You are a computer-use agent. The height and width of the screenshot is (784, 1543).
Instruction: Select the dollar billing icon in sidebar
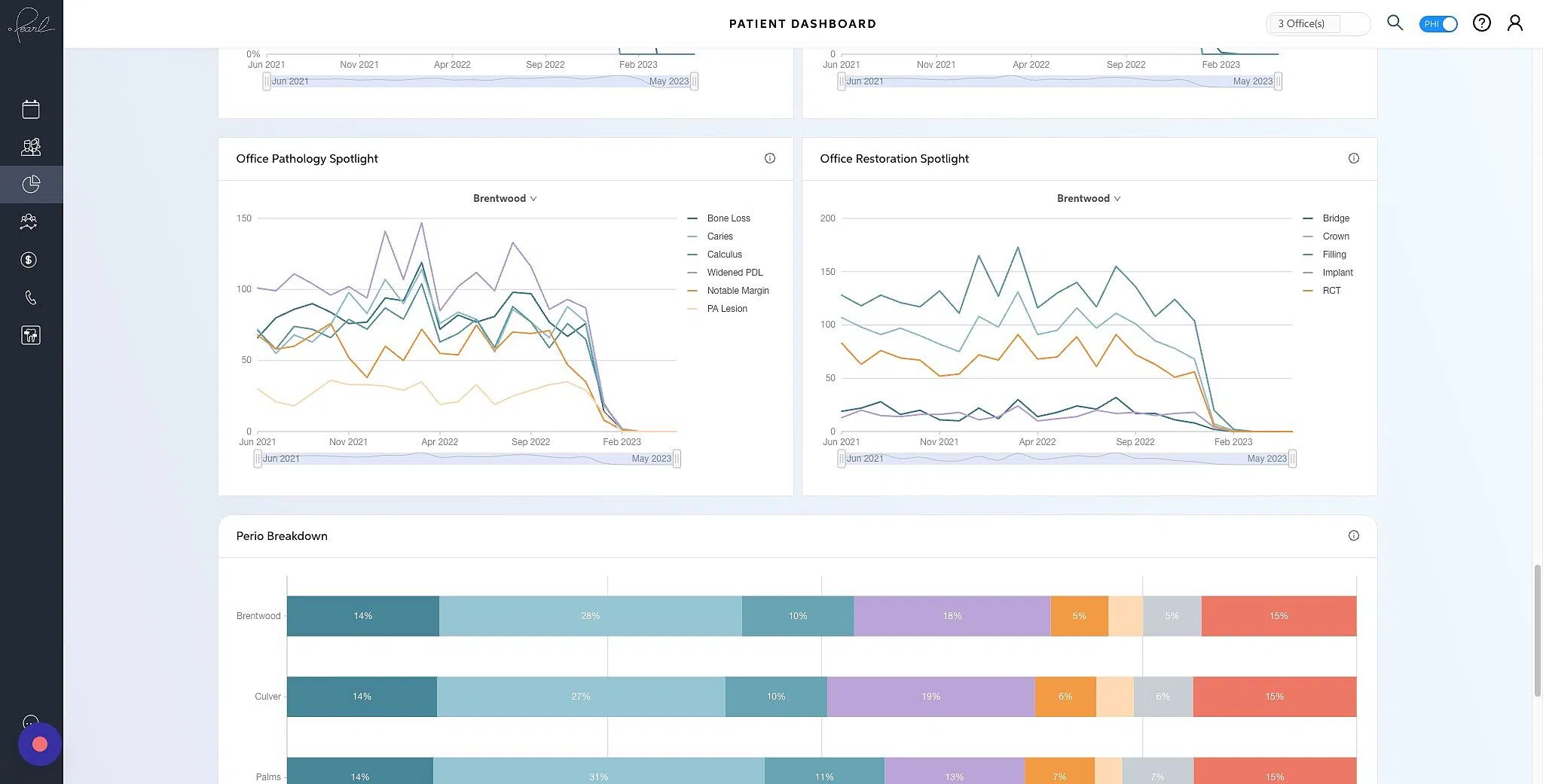pos(29,259)
